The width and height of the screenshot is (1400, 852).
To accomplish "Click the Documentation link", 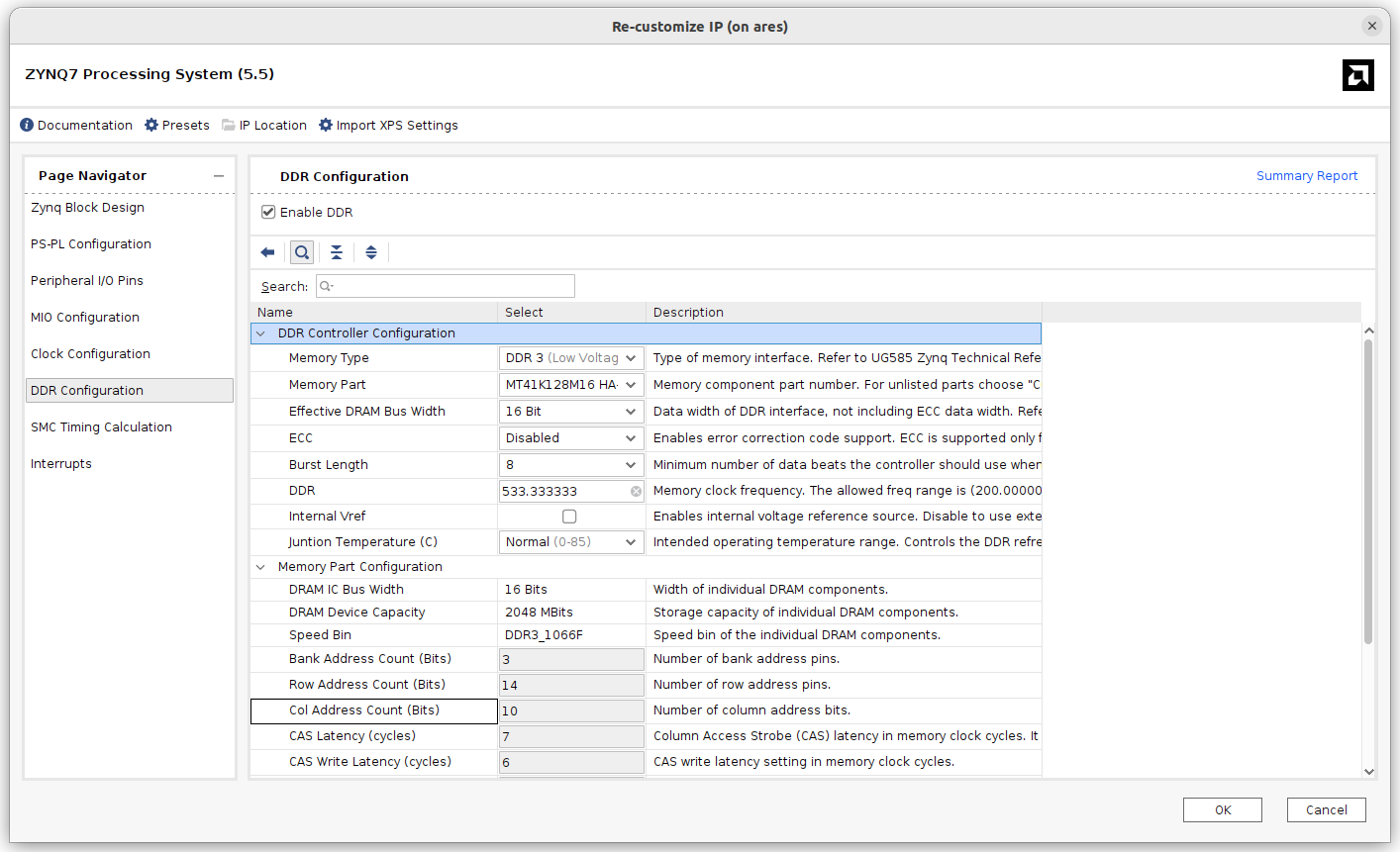I will click(x=85, y=125).
